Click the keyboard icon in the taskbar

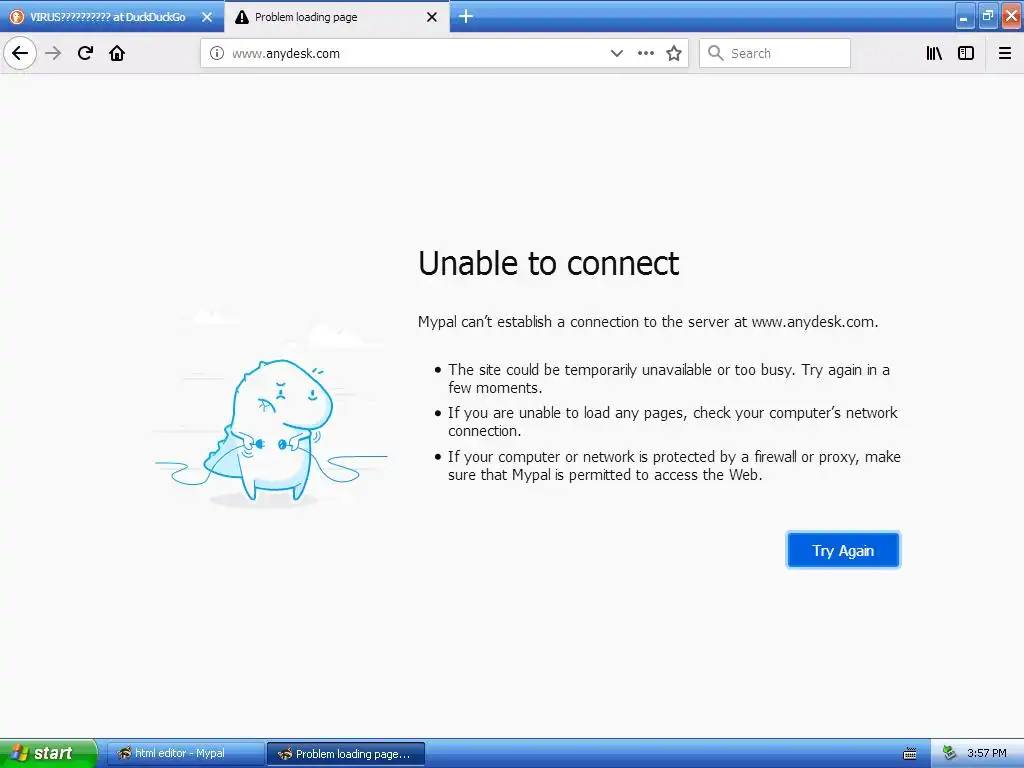click(x=909, y=754)
